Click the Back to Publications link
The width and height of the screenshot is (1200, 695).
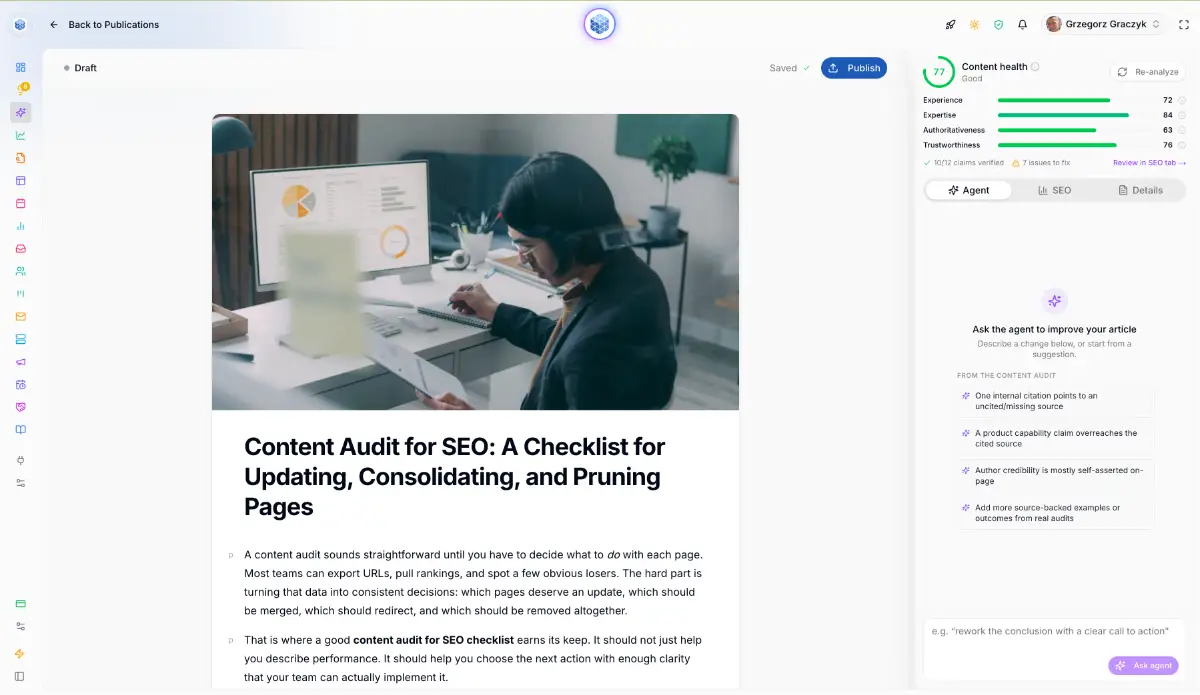point(104,24)
